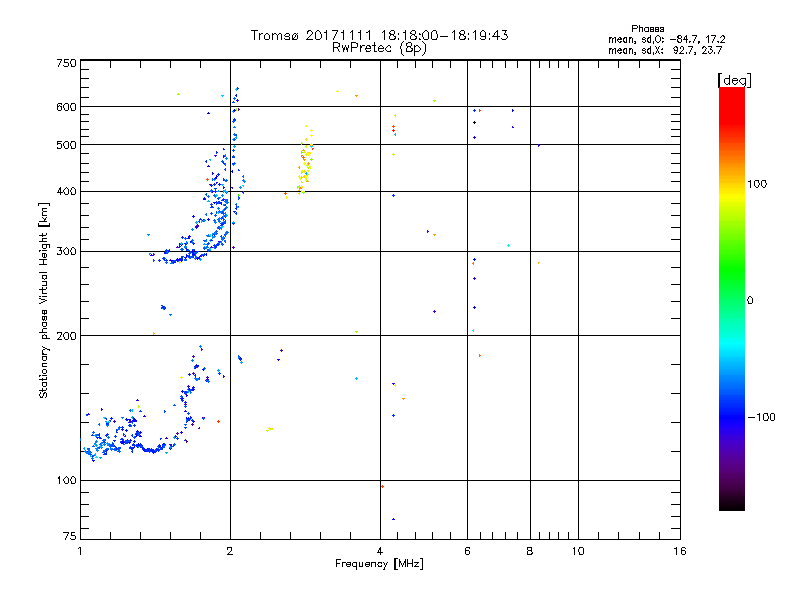This screenshot has height=600, width=800.
Task: Click the "Phases" heading above statistics
Action: click(x=647, y=29)
